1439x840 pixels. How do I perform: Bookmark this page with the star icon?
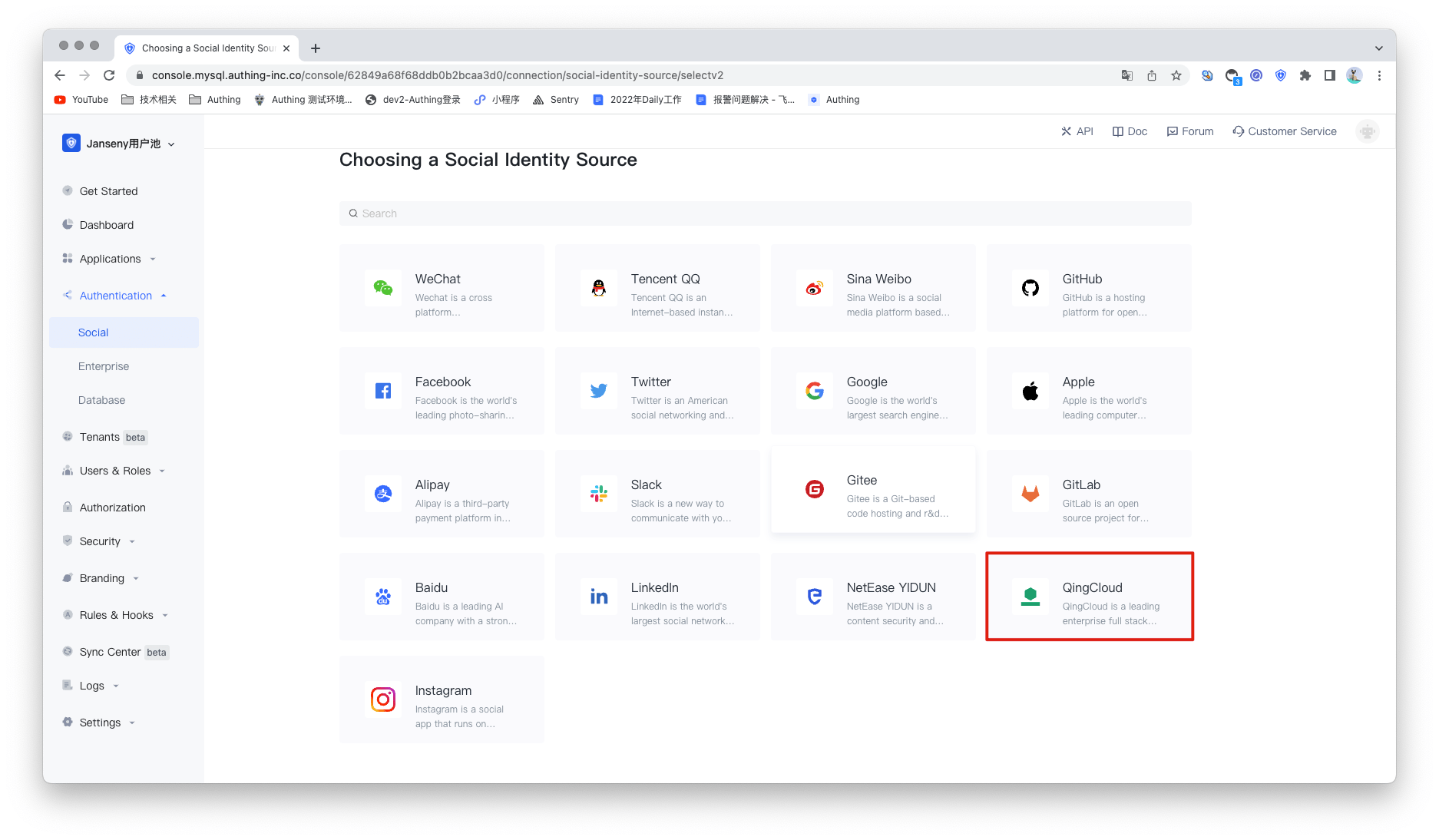pyautogui.click(x=1176, y=75)
